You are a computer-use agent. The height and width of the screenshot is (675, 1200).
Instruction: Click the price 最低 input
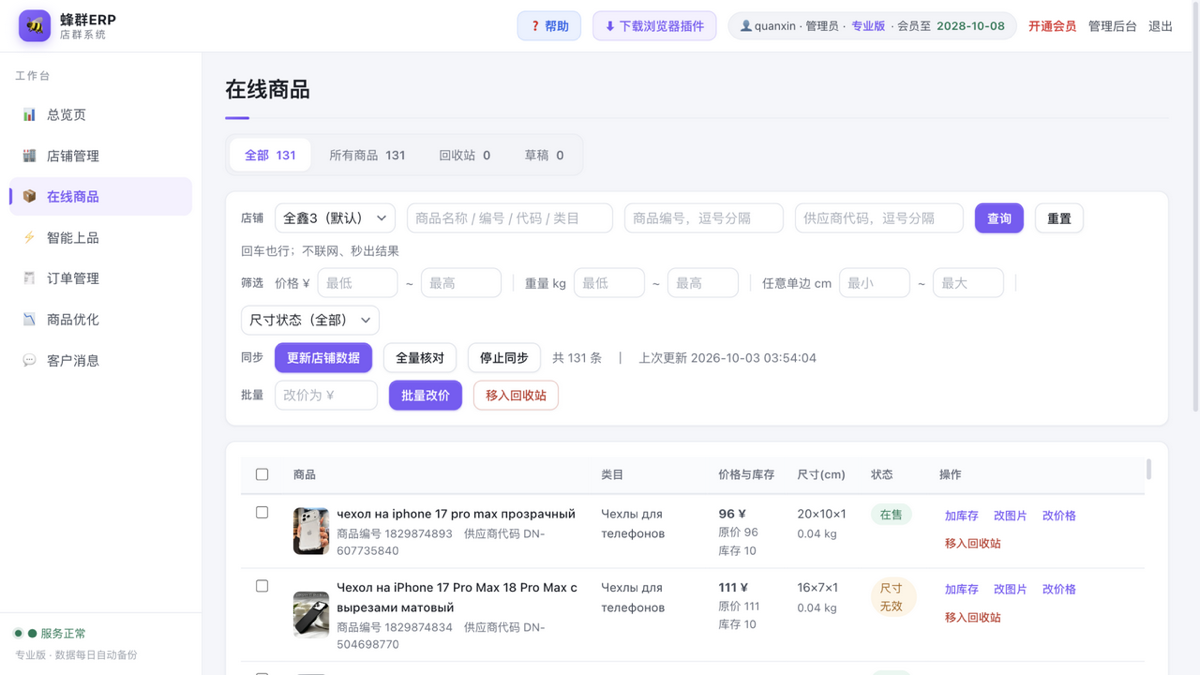pos(358,283)
